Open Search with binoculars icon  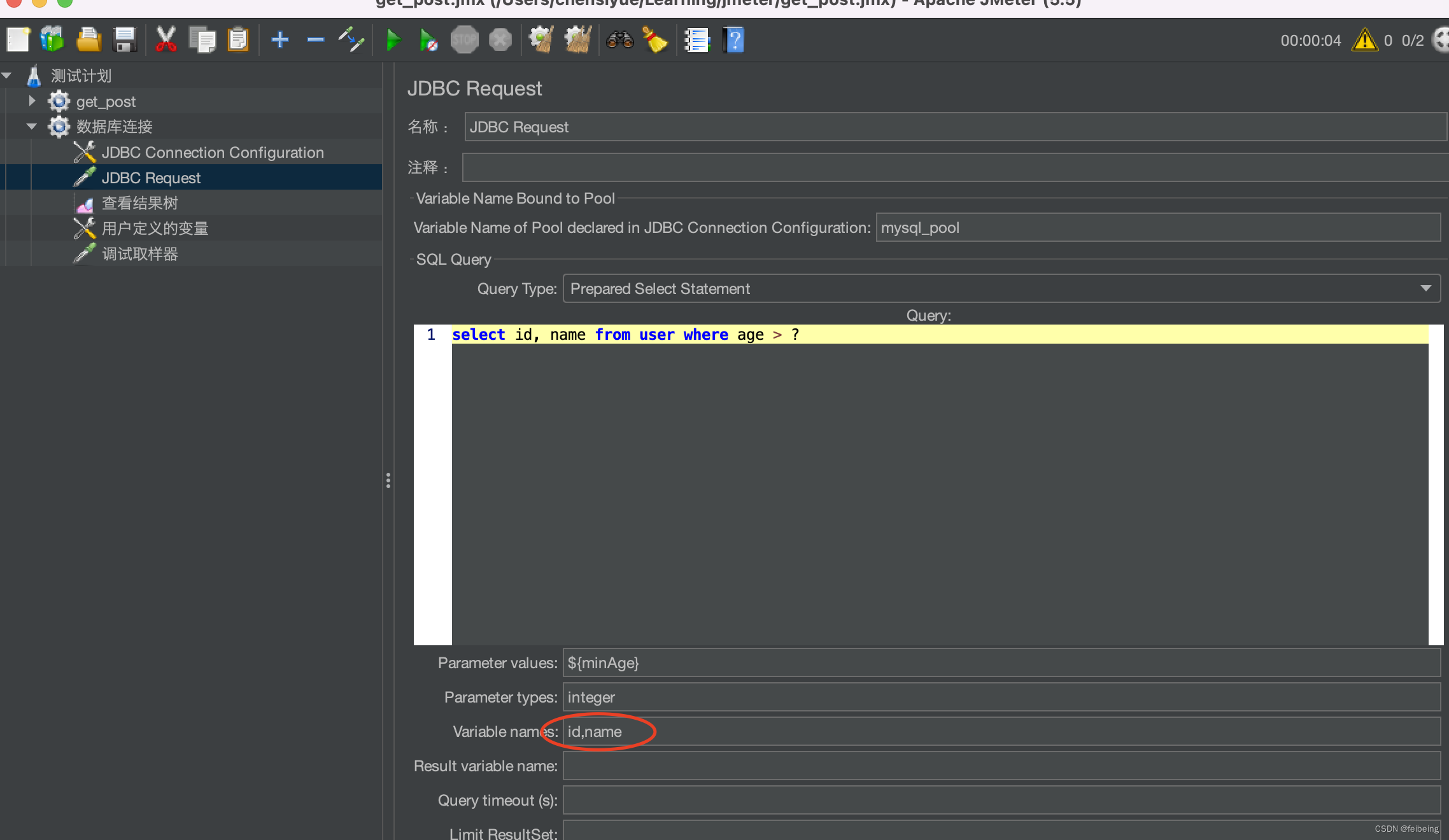point(619,40)
